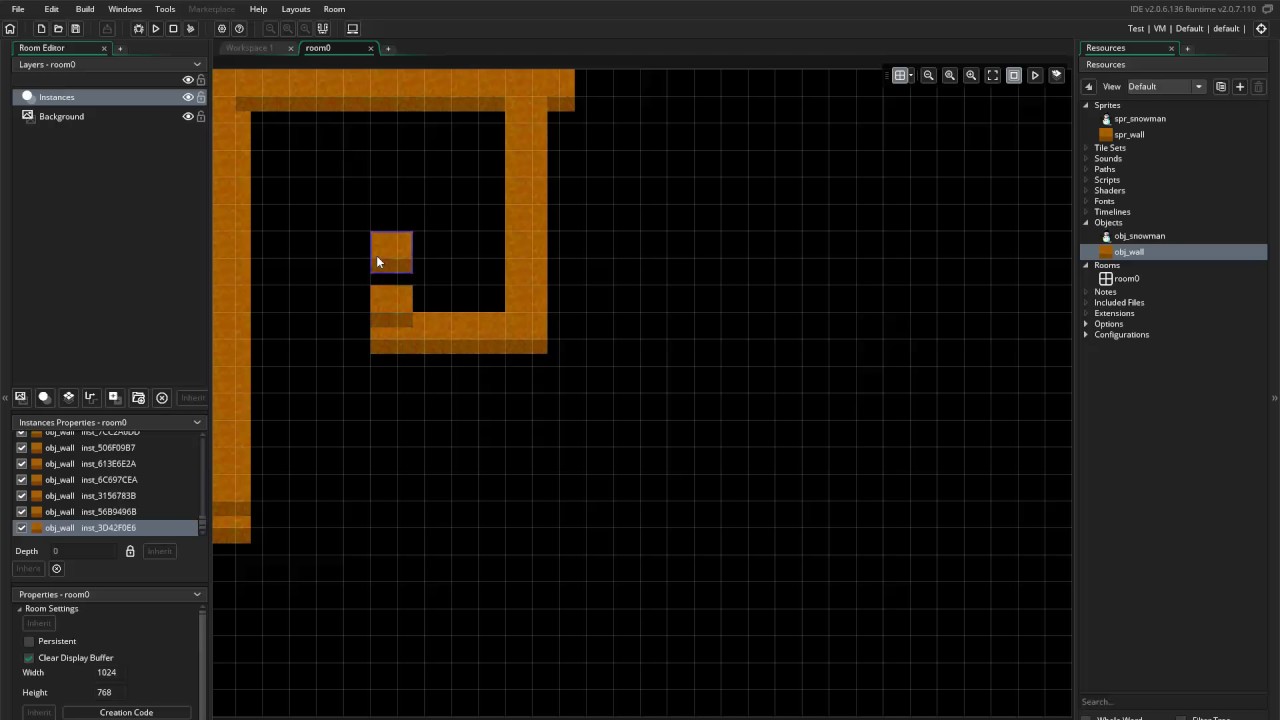Open grid options dropdown arrow
Screen dimensions: 1280x720
(x=911, y=76)
